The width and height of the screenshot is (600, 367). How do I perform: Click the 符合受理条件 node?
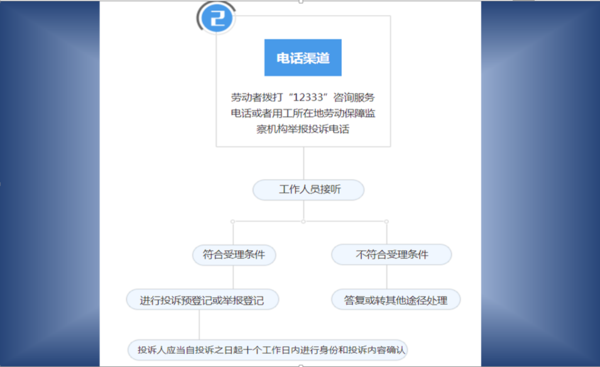coord(234,255)
